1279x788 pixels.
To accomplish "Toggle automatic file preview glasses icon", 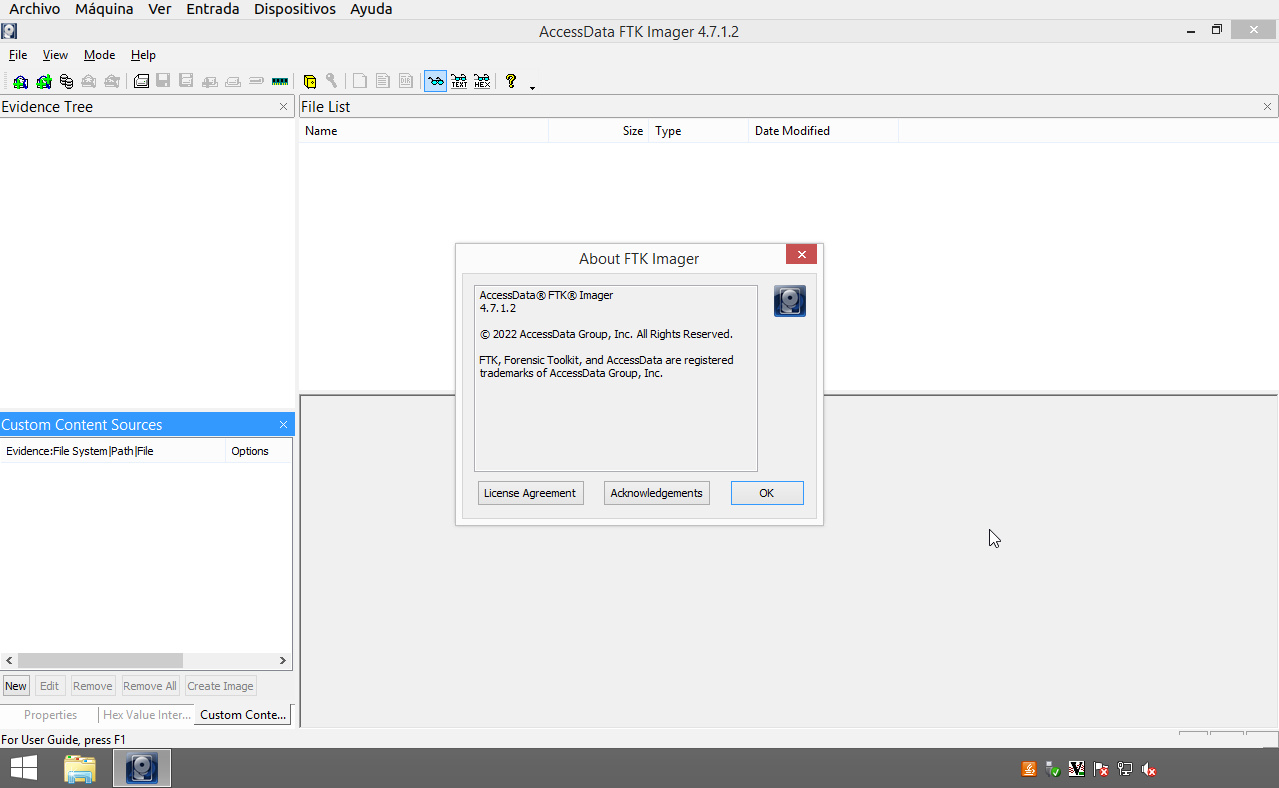I will pos(435,82).
